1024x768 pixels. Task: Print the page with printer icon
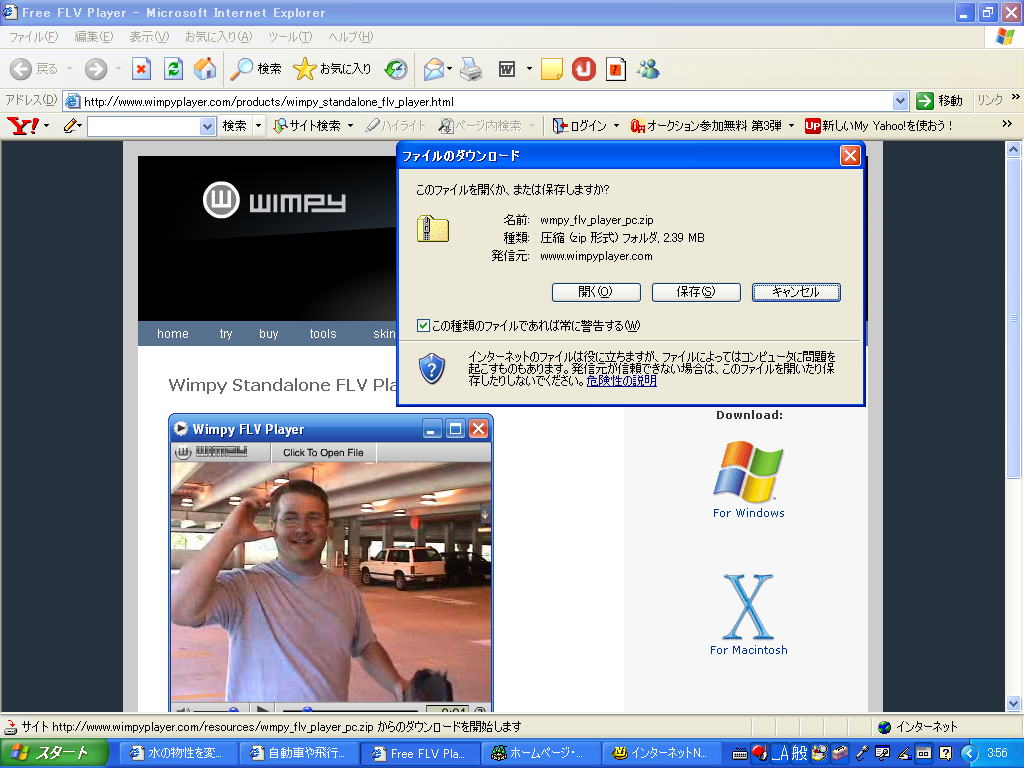[471, 69]
